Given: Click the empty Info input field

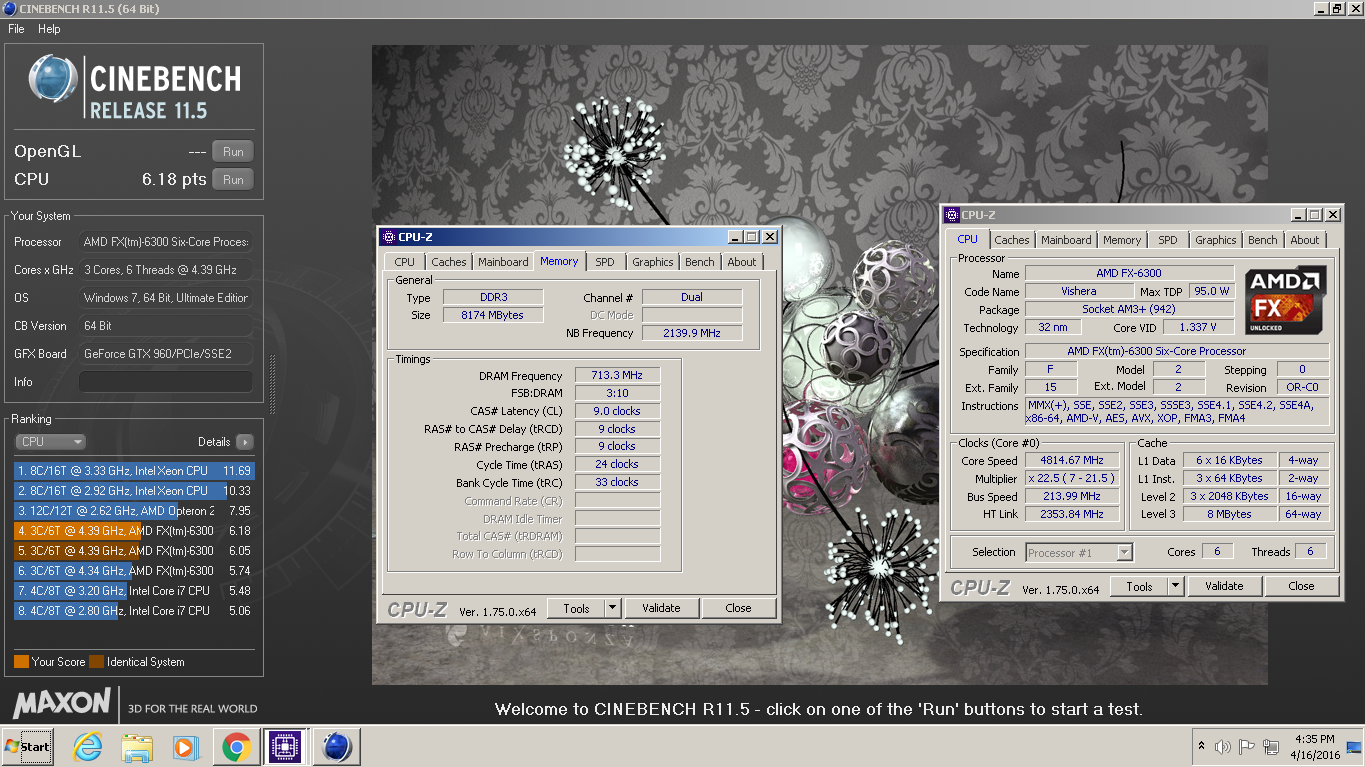Looking at the screenshot, I should pyautogui.click(x=165, y=382).
